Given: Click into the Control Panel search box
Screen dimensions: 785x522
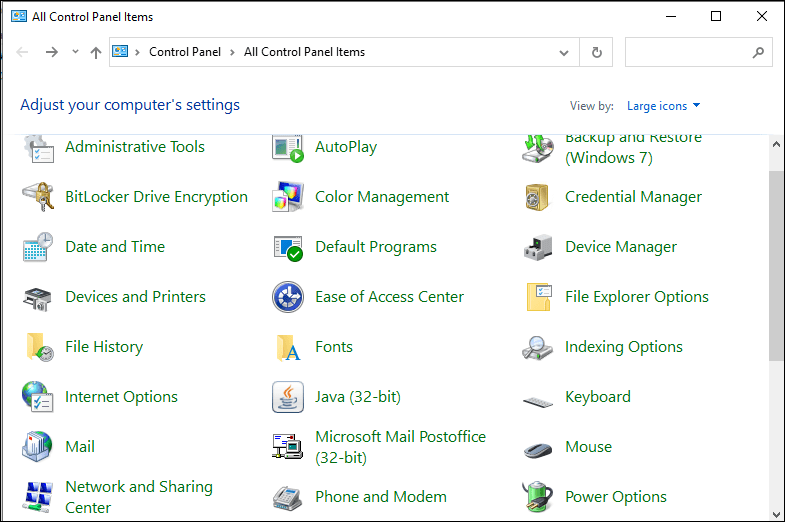Looking at the screenshot, I should coord(698,52).
